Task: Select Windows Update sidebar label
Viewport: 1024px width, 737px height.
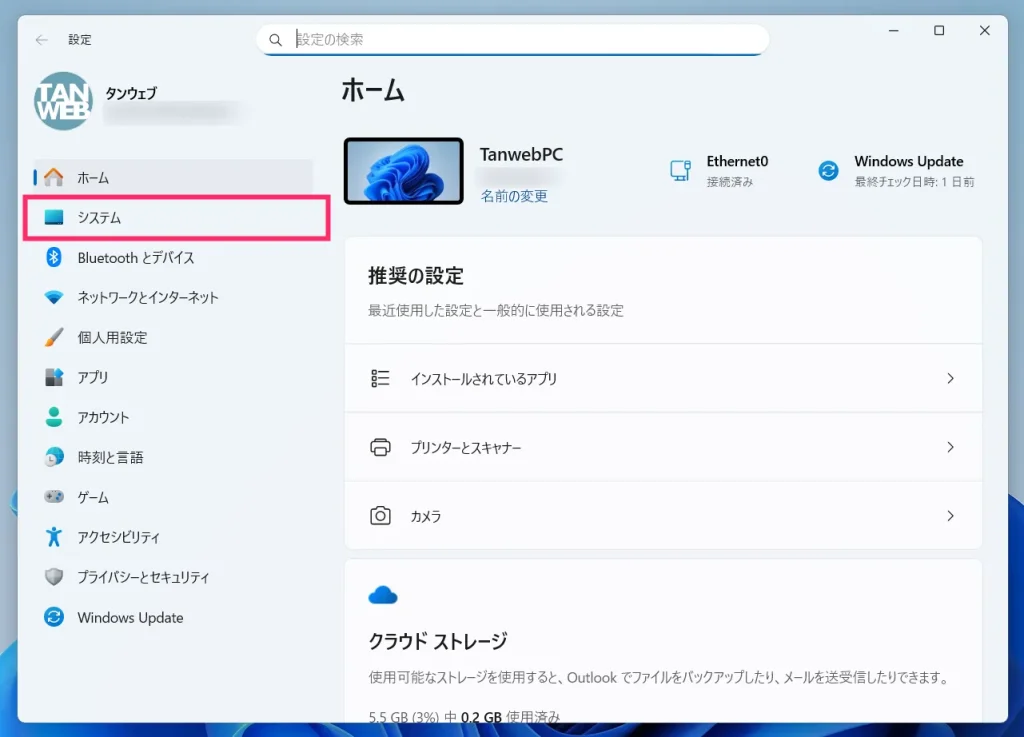Action: (x=130, y=618)
